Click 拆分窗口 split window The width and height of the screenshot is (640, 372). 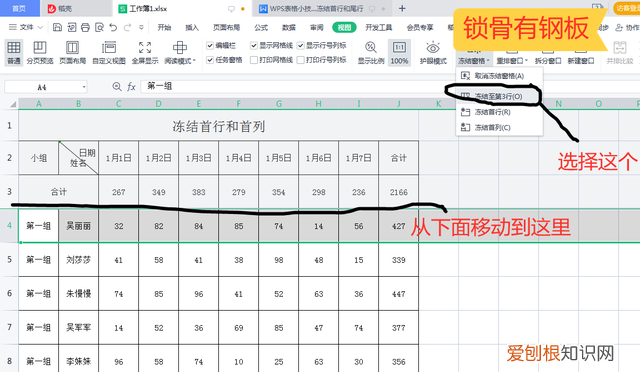548,60
